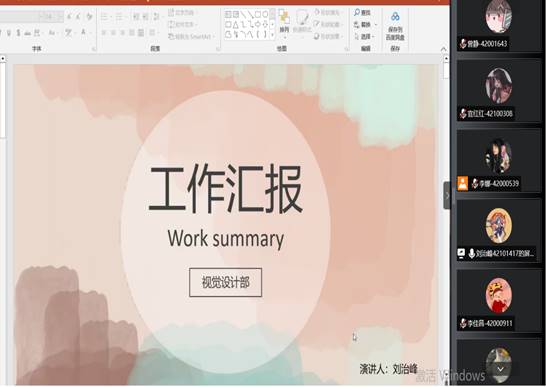Click the decrease font size icon
546x387 pixels.
[x=78, y=16]
